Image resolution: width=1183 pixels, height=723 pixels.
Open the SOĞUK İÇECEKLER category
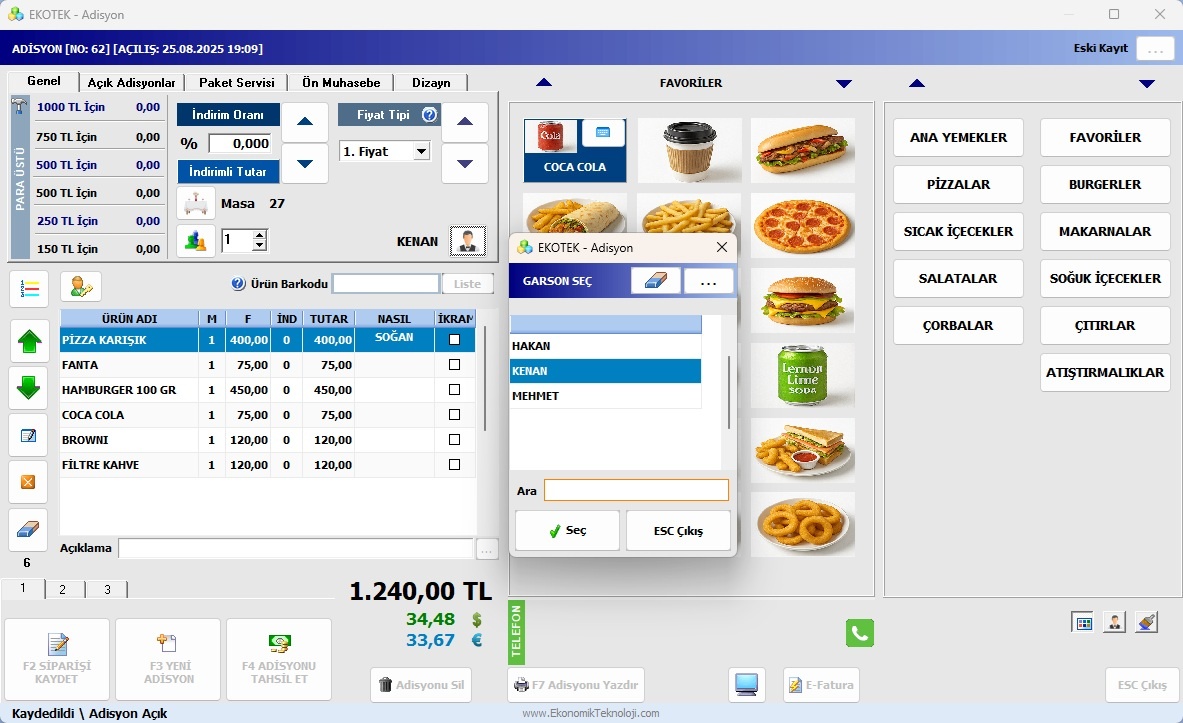1105,278
